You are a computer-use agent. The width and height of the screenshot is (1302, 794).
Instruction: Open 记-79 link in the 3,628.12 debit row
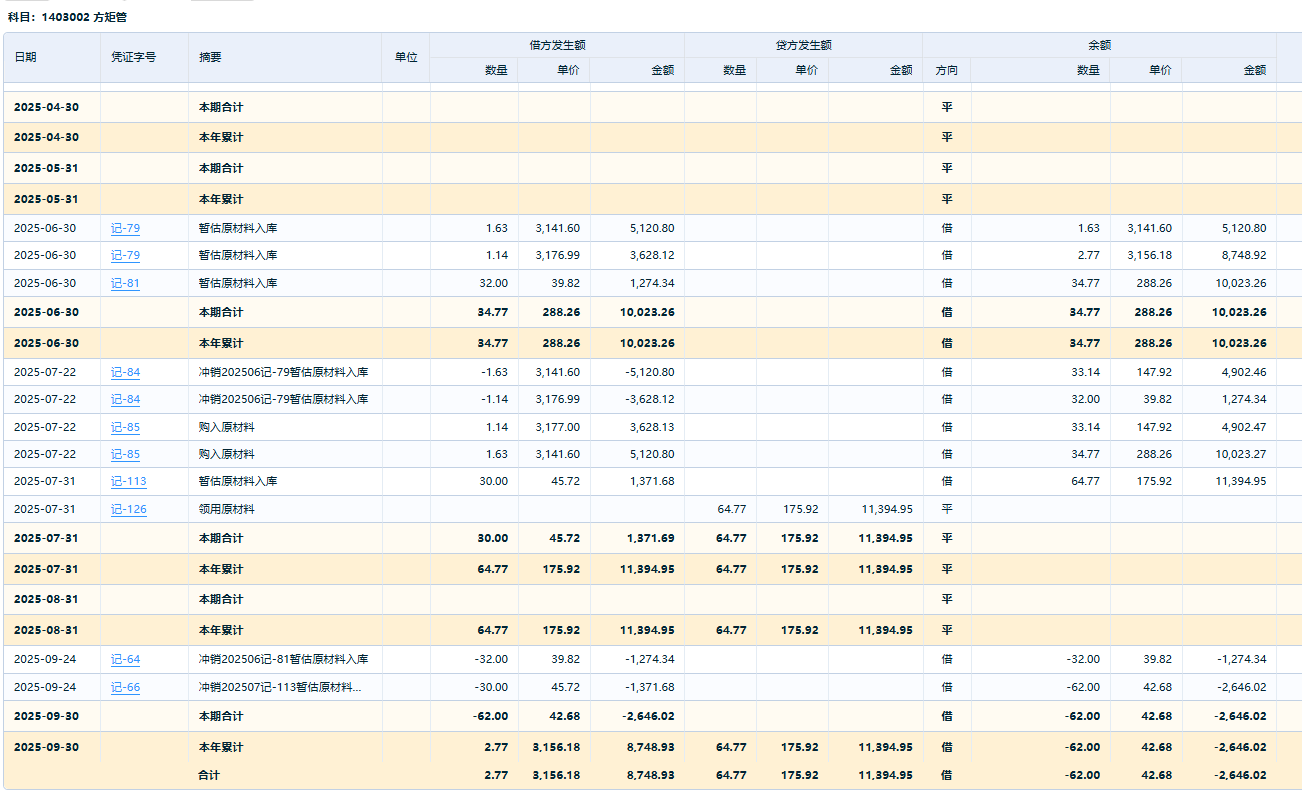125,256
